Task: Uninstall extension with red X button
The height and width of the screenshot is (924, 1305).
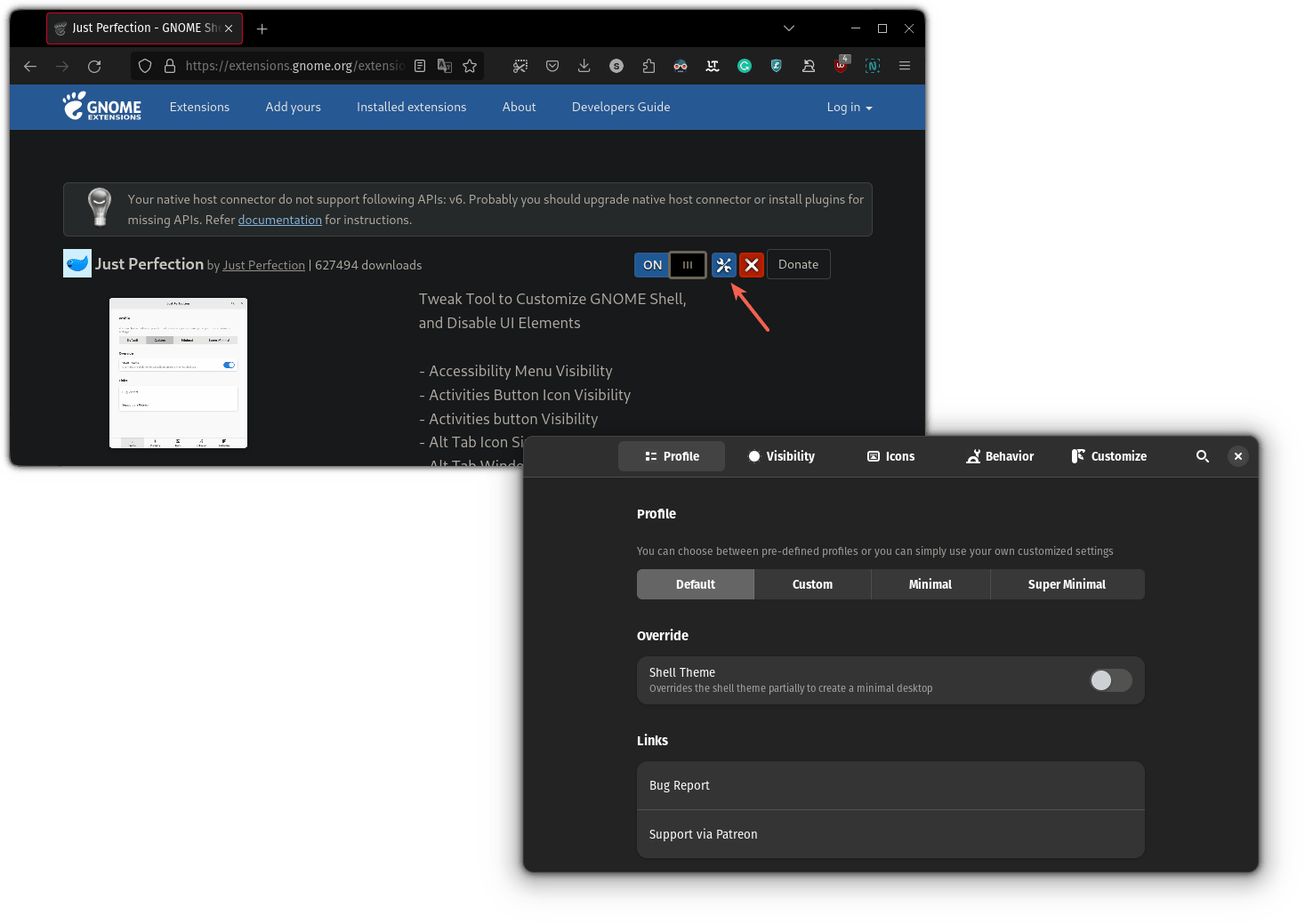Action: [x=752, y=265]
